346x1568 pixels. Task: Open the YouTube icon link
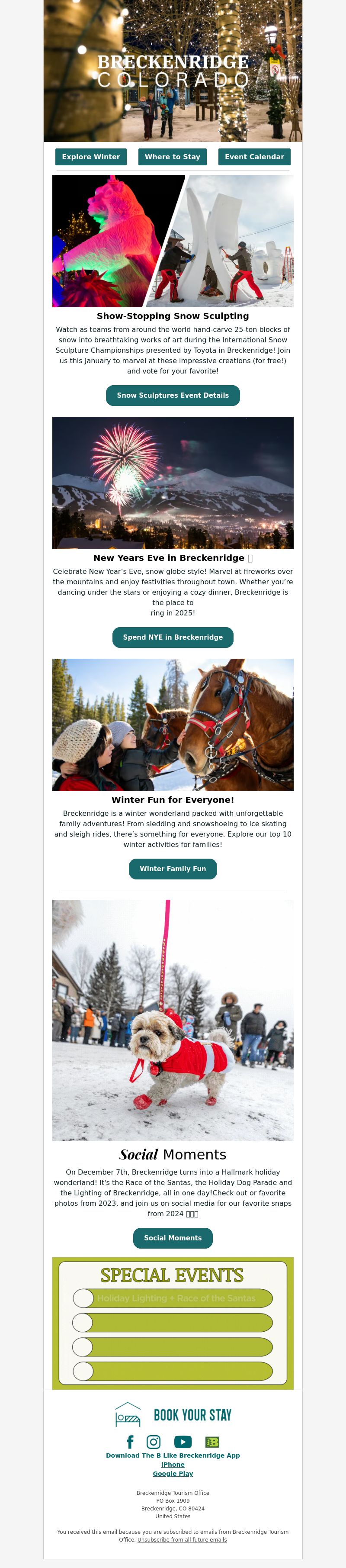183,1442
